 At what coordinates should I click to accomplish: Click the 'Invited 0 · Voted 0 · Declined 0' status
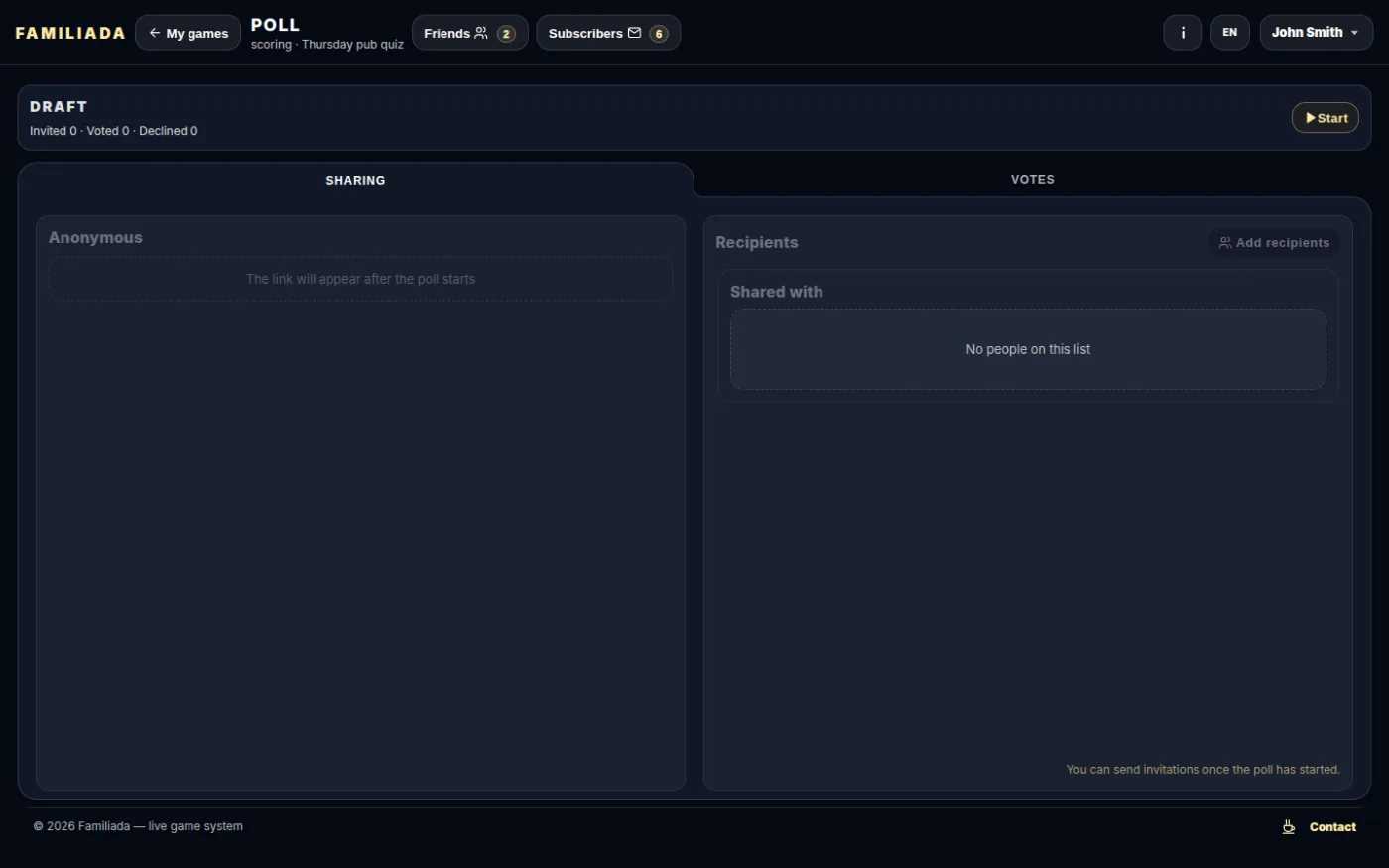pyautogui.click(x=114, y=131)
